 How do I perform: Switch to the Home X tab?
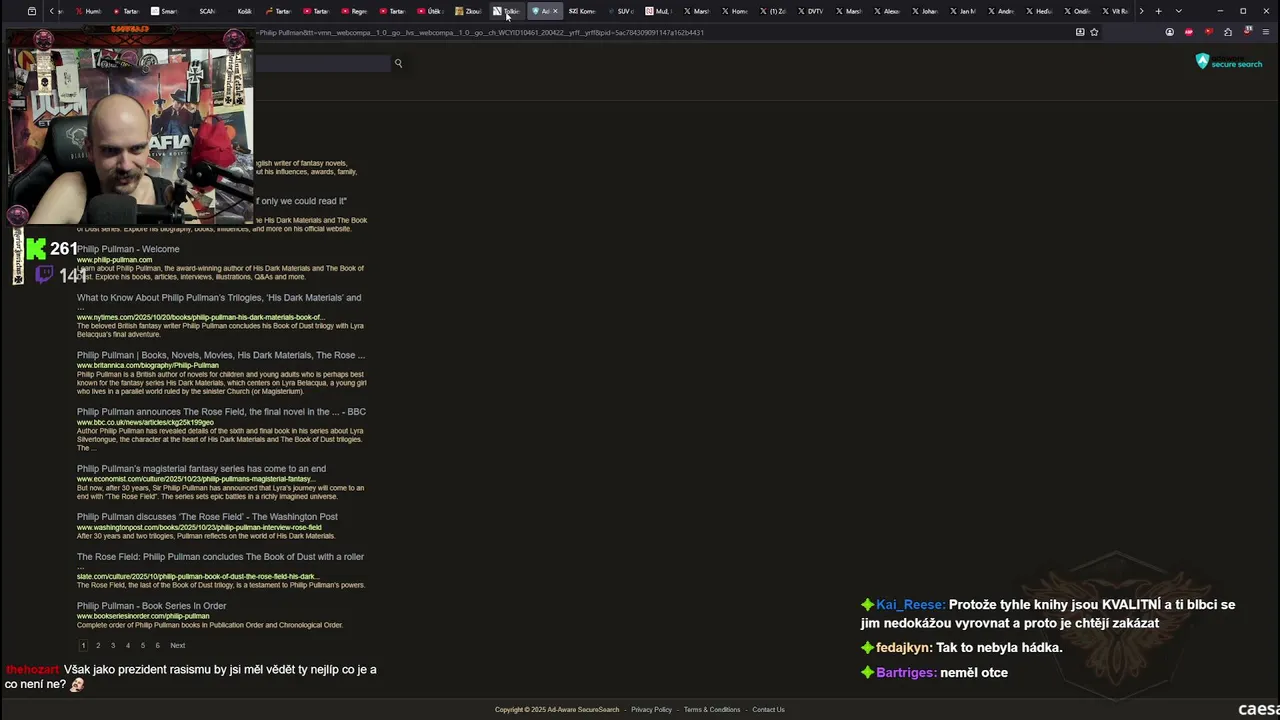(x=735, y=11)
